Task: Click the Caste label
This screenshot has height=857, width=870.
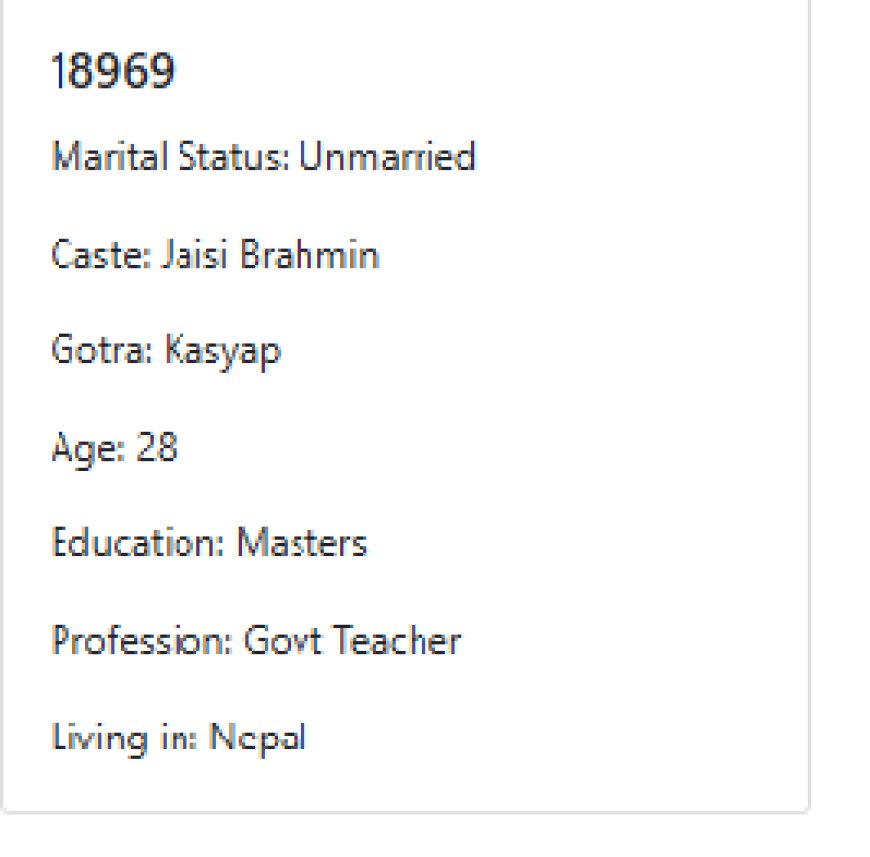Action: pos(101,255)
